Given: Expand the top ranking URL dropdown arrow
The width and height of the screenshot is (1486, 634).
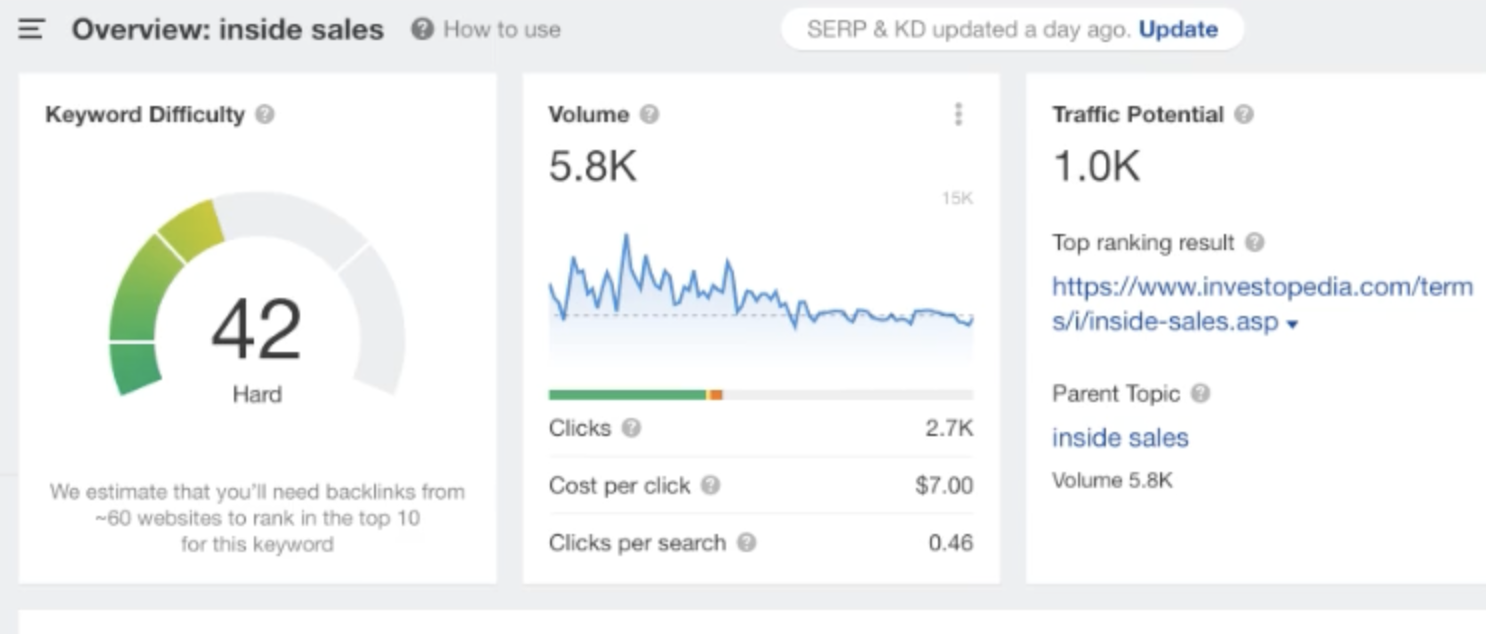Looking at the screenshot, I should (x=1292, y=325).
